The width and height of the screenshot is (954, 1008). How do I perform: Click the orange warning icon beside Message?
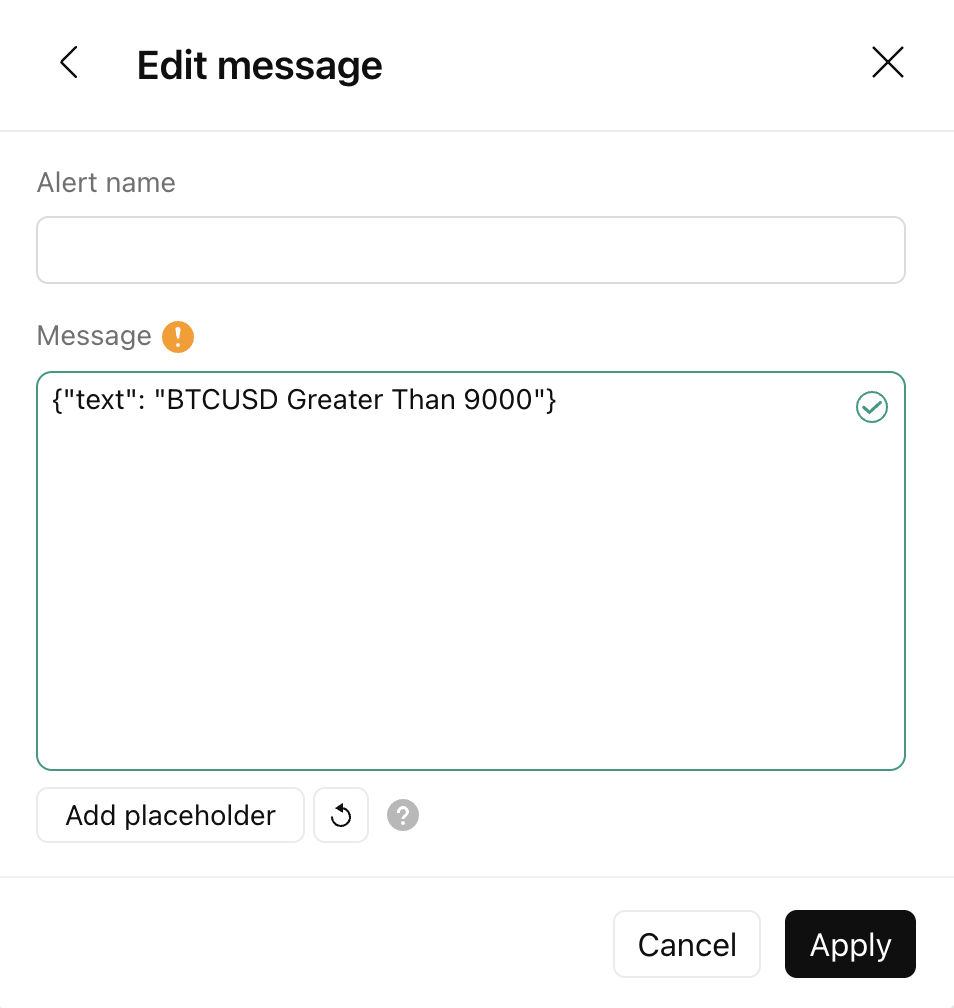tap(178, 336)
